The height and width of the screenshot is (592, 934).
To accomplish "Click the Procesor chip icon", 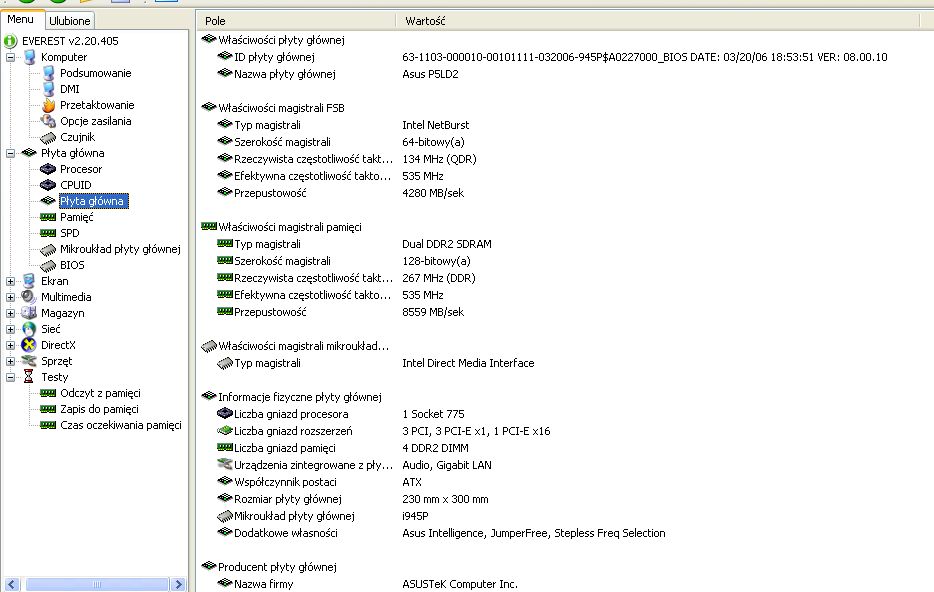I will pyautogui.click(x=48, y=169).
